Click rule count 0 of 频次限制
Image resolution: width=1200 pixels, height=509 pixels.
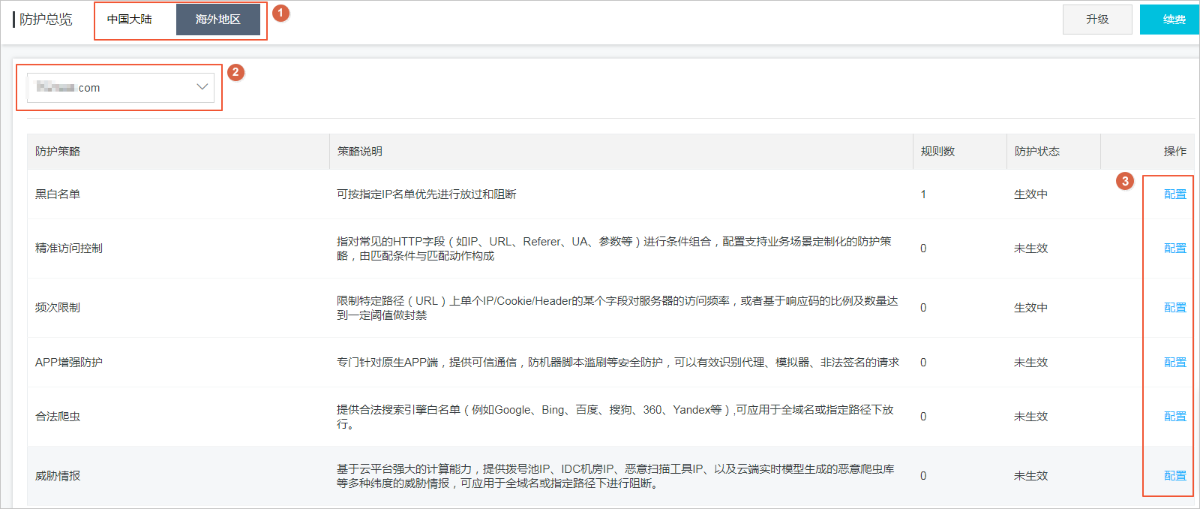pyautogui.click(x=923, y=307)
